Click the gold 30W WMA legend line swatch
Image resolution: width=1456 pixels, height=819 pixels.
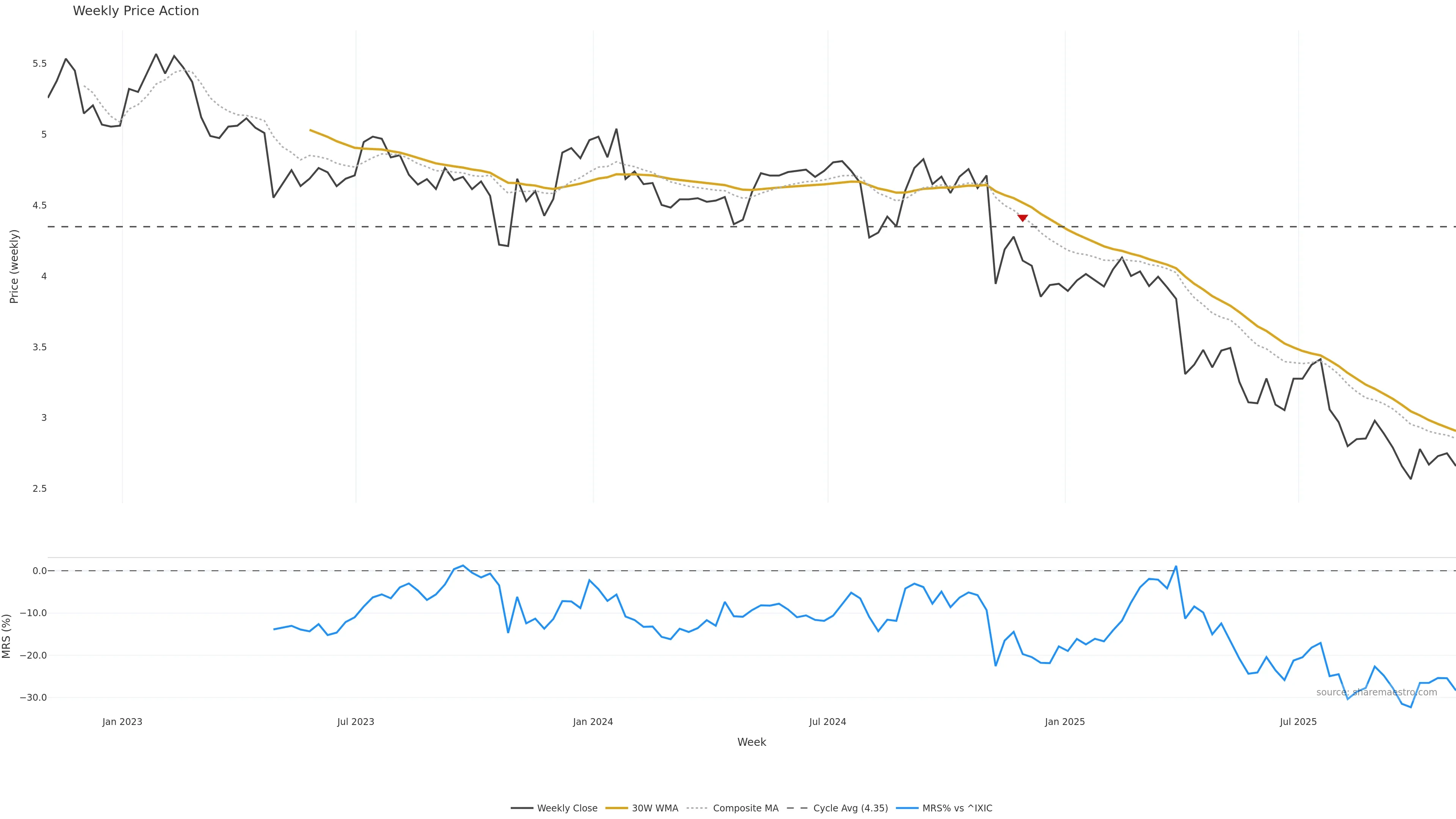tap(617, 808)
